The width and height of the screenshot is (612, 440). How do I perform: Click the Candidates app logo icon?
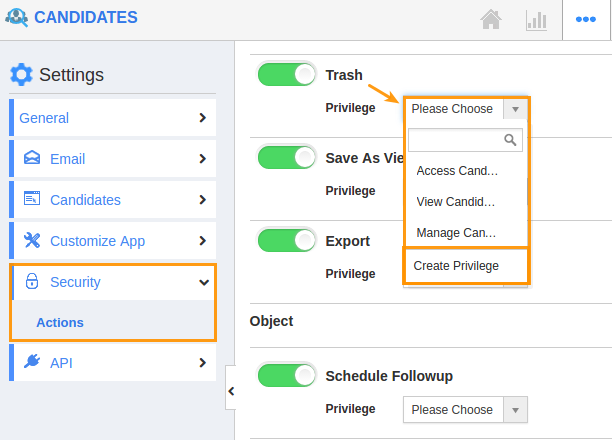16,18
